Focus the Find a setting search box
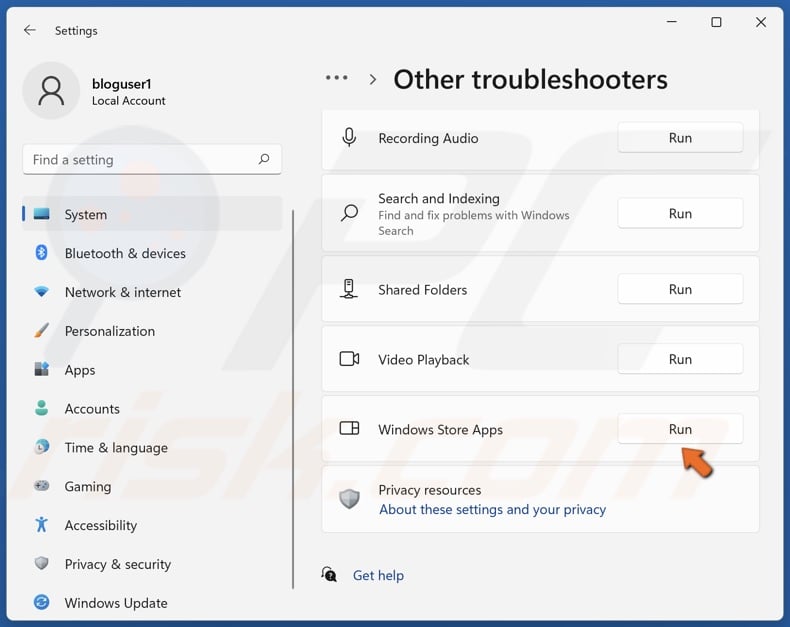This screenshot has height=627, width=790. (x=140, y=159)
